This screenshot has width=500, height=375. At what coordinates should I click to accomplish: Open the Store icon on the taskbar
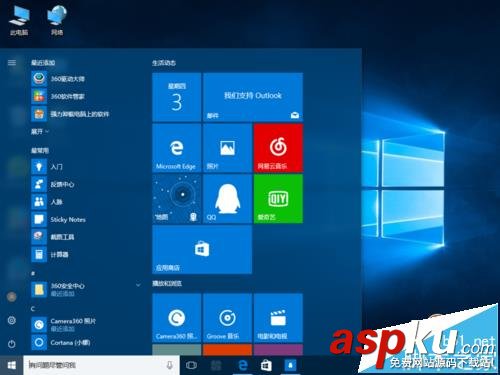pyautogui.click(x=266, y=365)
